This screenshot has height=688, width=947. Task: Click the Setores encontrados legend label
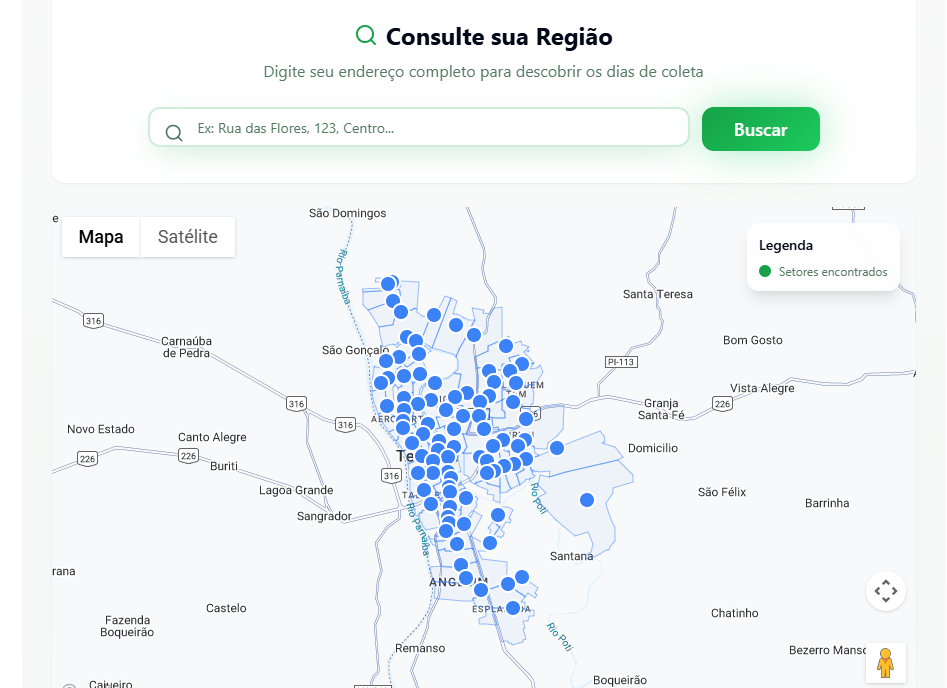point(832,271)
